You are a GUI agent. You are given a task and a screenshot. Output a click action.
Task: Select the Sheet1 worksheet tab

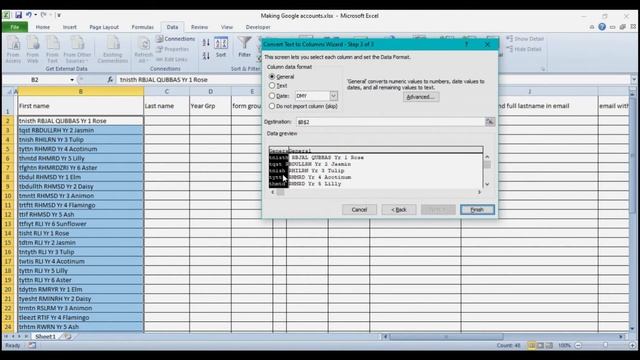[45, 337]
